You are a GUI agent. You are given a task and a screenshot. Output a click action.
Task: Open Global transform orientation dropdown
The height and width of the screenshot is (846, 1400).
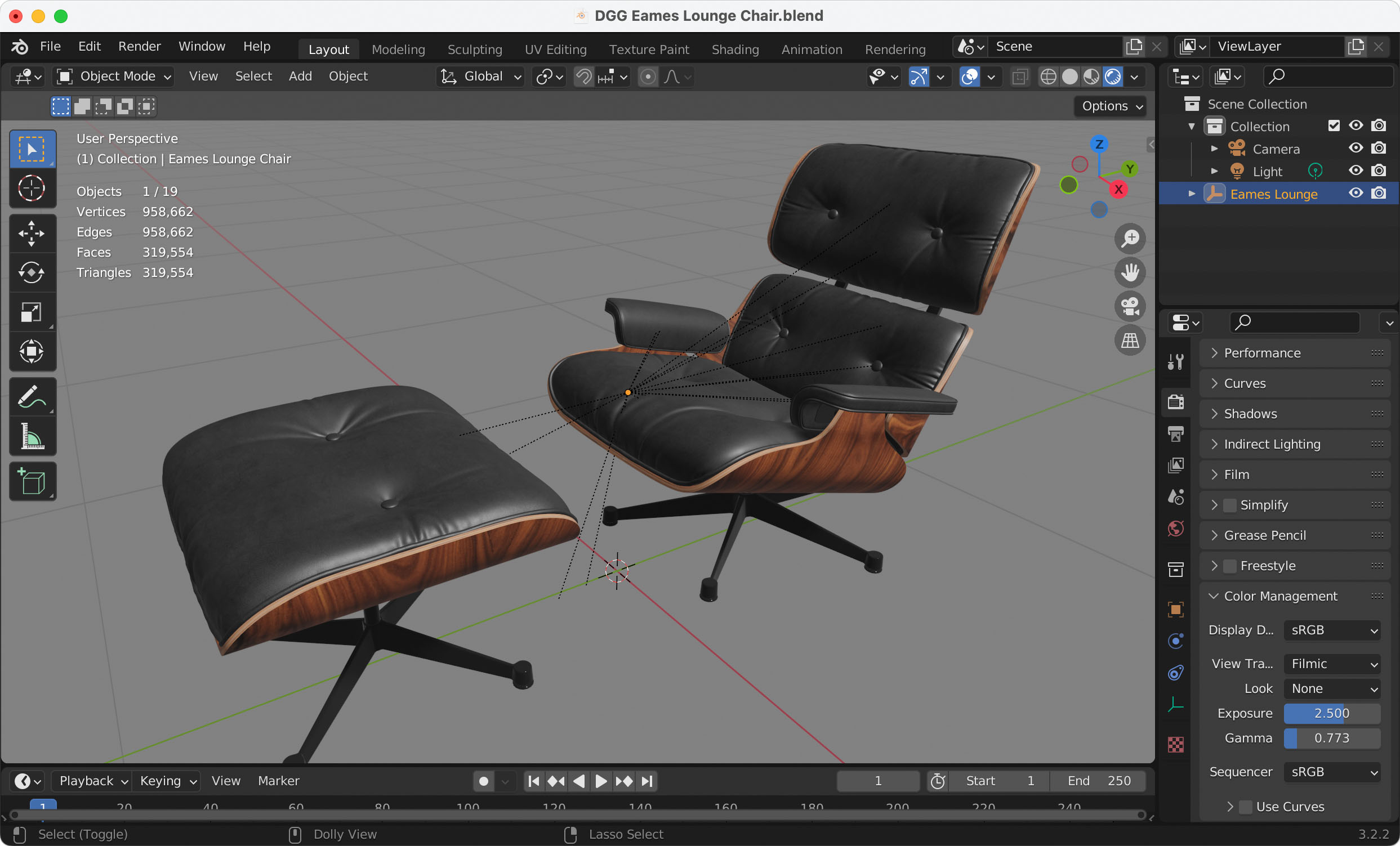[481, 77]
